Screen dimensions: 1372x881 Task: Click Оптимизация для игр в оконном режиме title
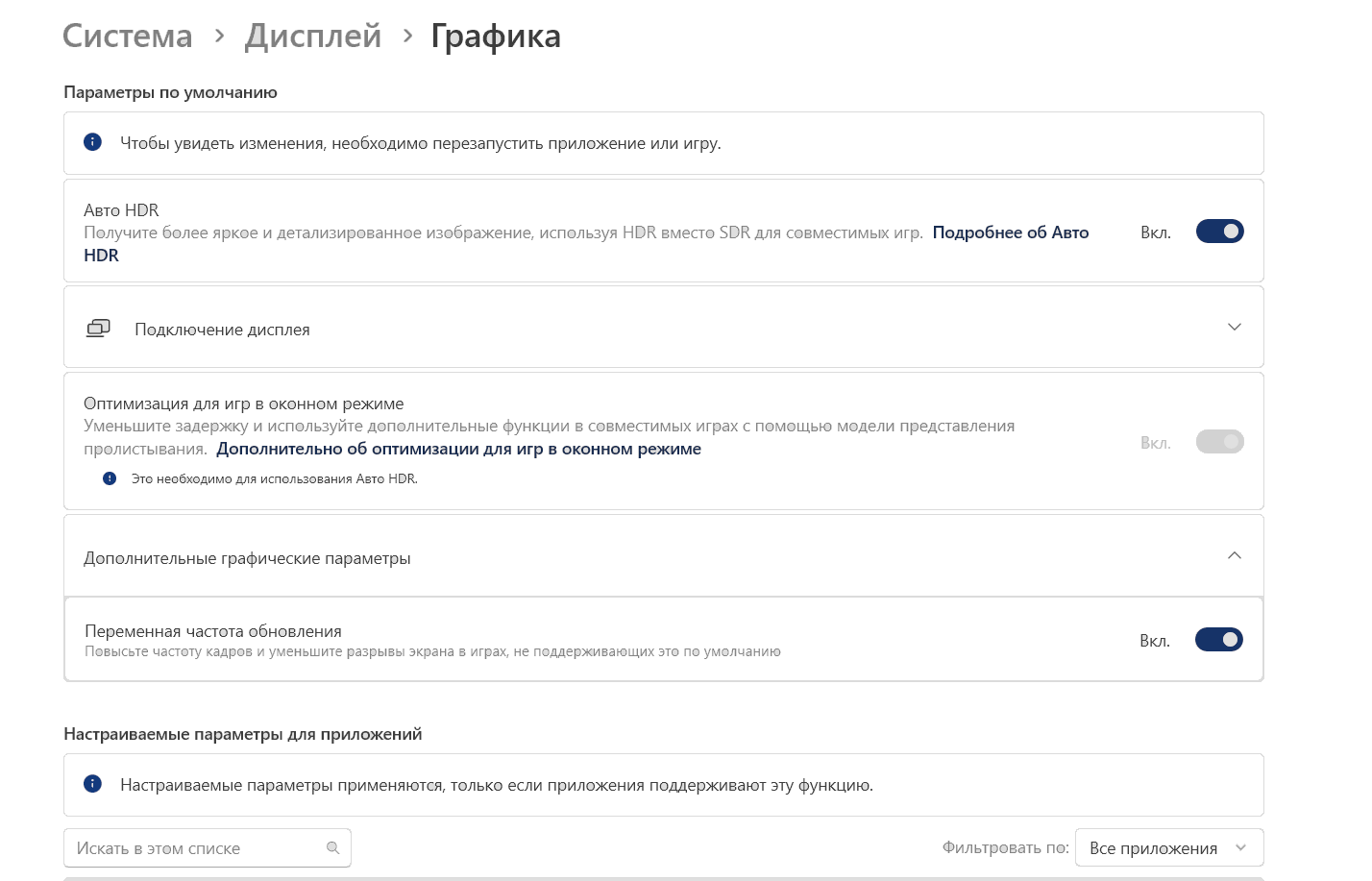coord(244,404)
